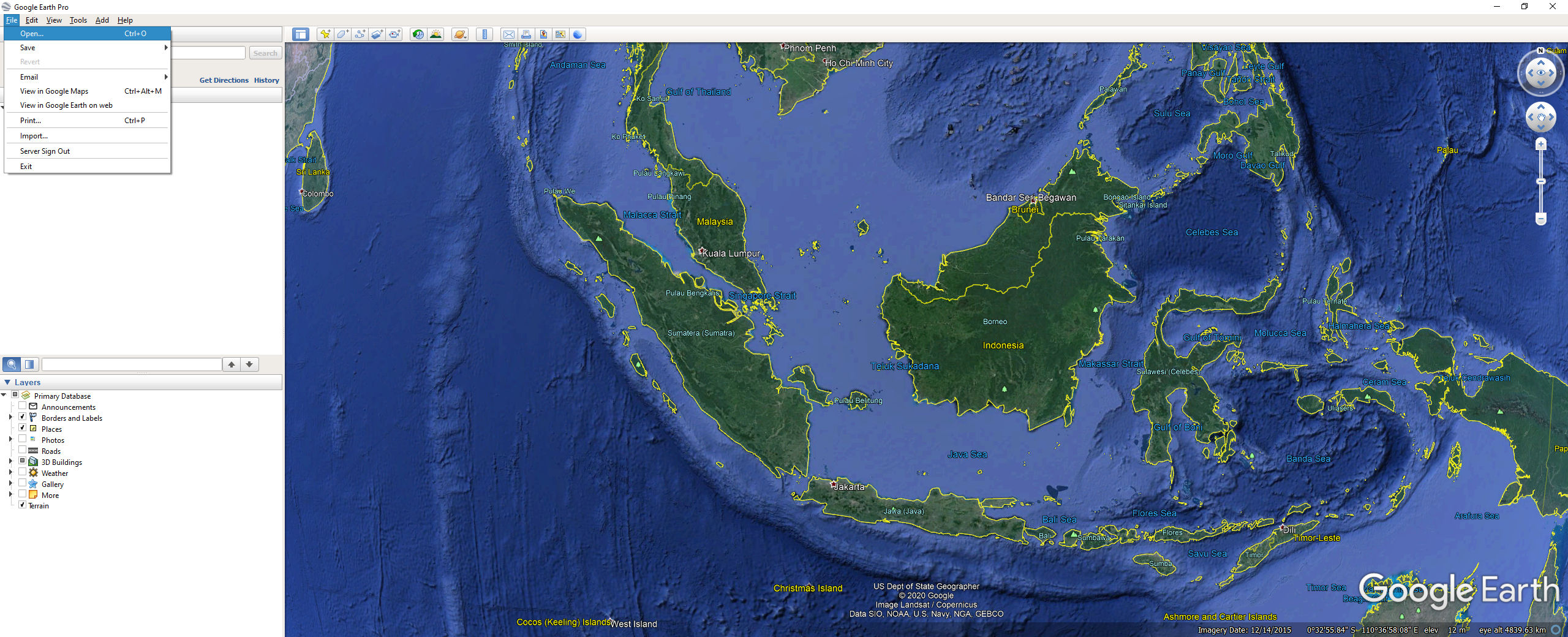This screenshot has height=637, width=1568.
Task: Click the blue Google Earth web icon
Action: pyautogui.click(x=577, y=34)
